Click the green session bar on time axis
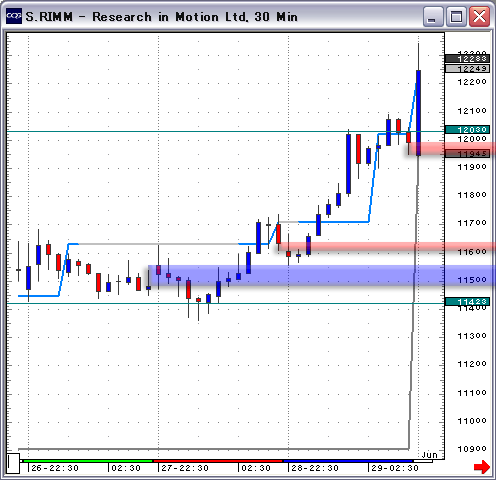496x480 pixels. pyautogui.click(x=87, y=461)
